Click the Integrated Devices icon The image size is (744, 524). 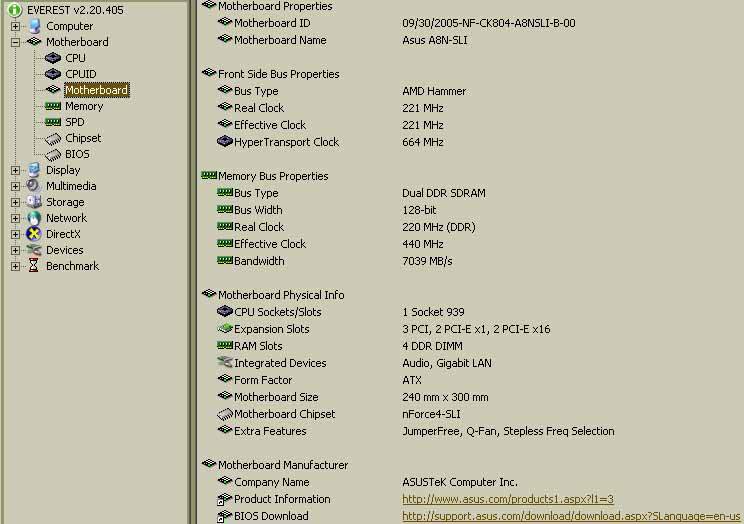coord(224,362)
